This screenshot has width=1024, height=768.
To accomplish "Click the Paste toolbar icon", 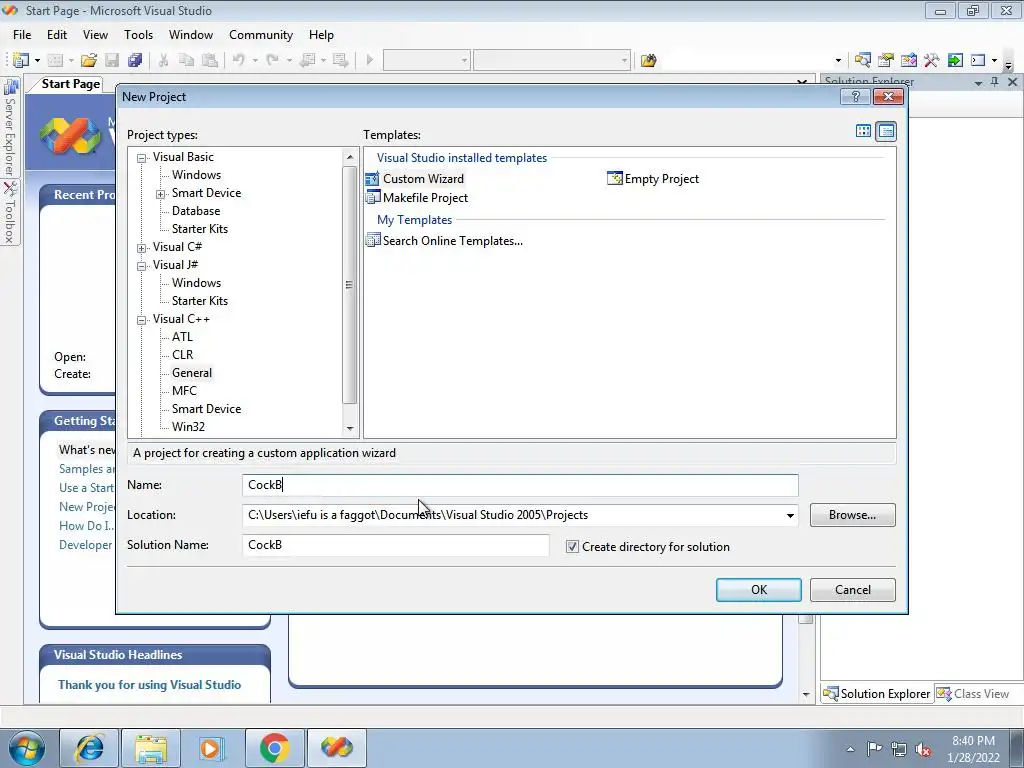I will 210,60.
